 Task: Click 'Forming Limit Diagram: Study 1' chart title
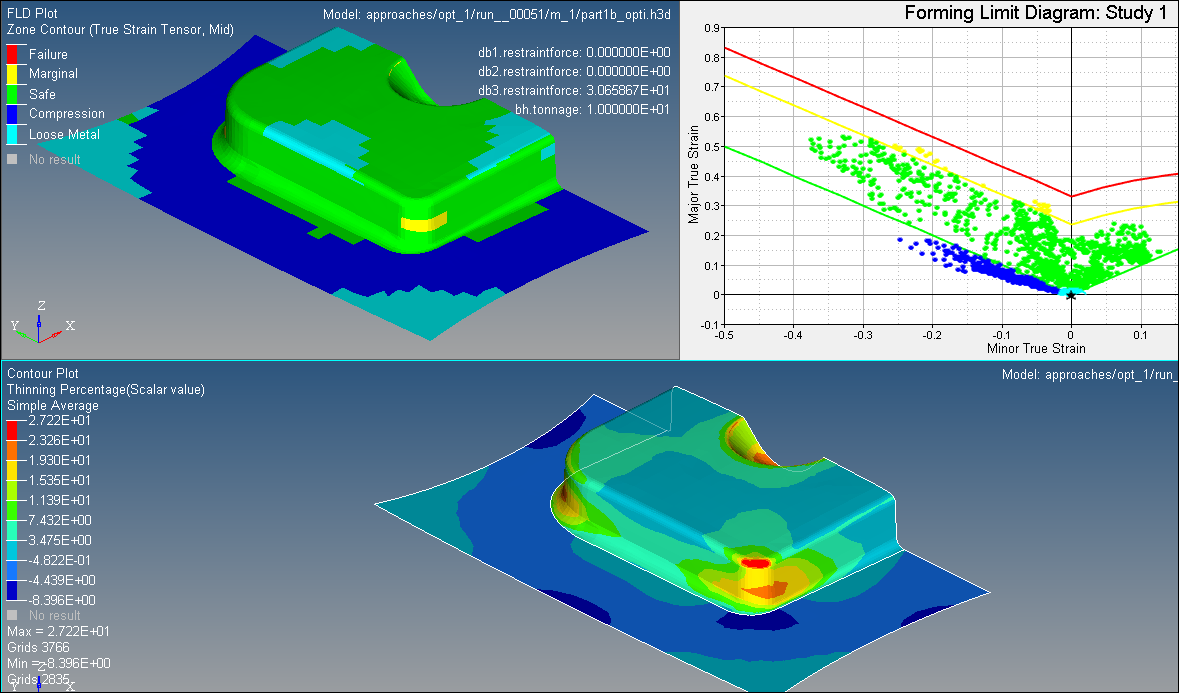1035,13
